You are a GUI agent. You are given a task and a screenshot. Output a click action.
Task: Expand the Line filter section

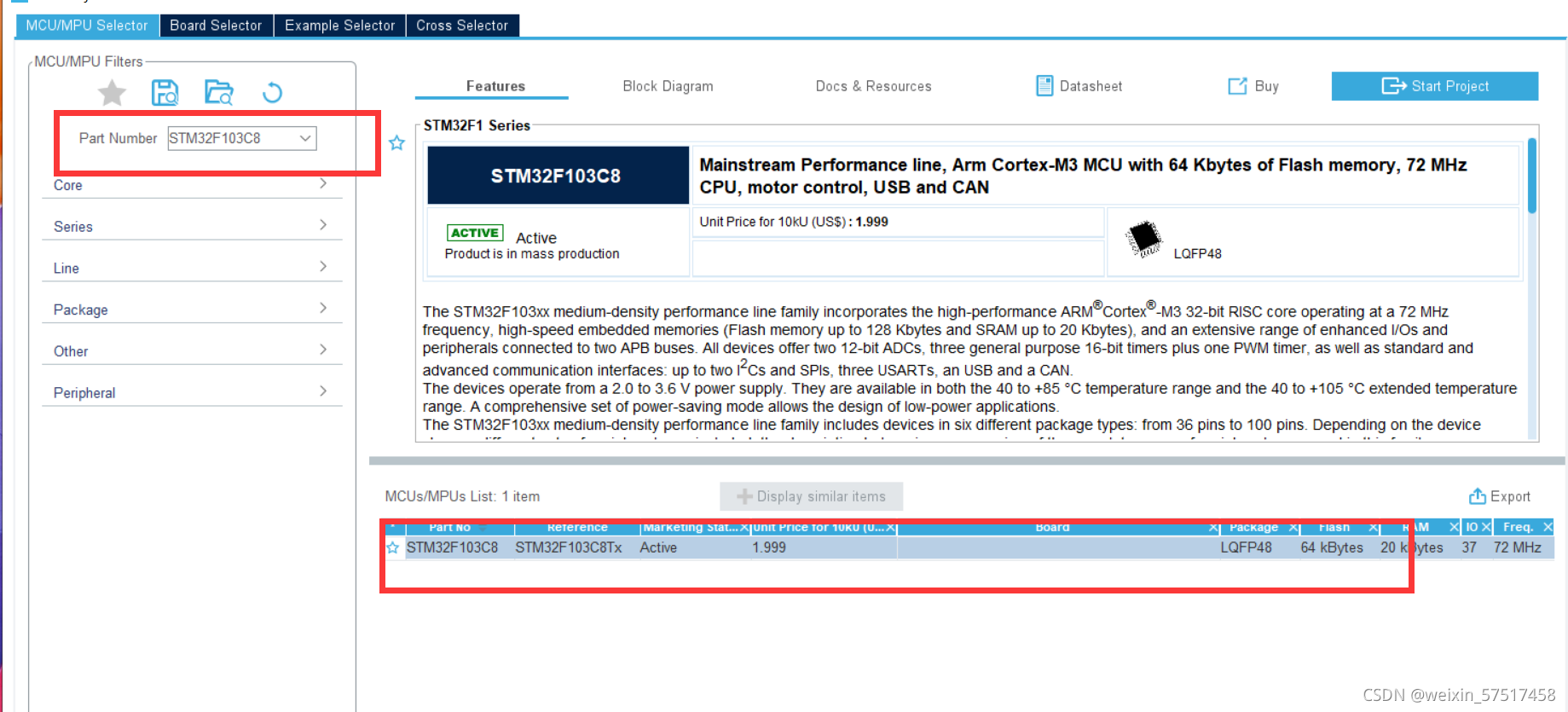click(192, 268)
